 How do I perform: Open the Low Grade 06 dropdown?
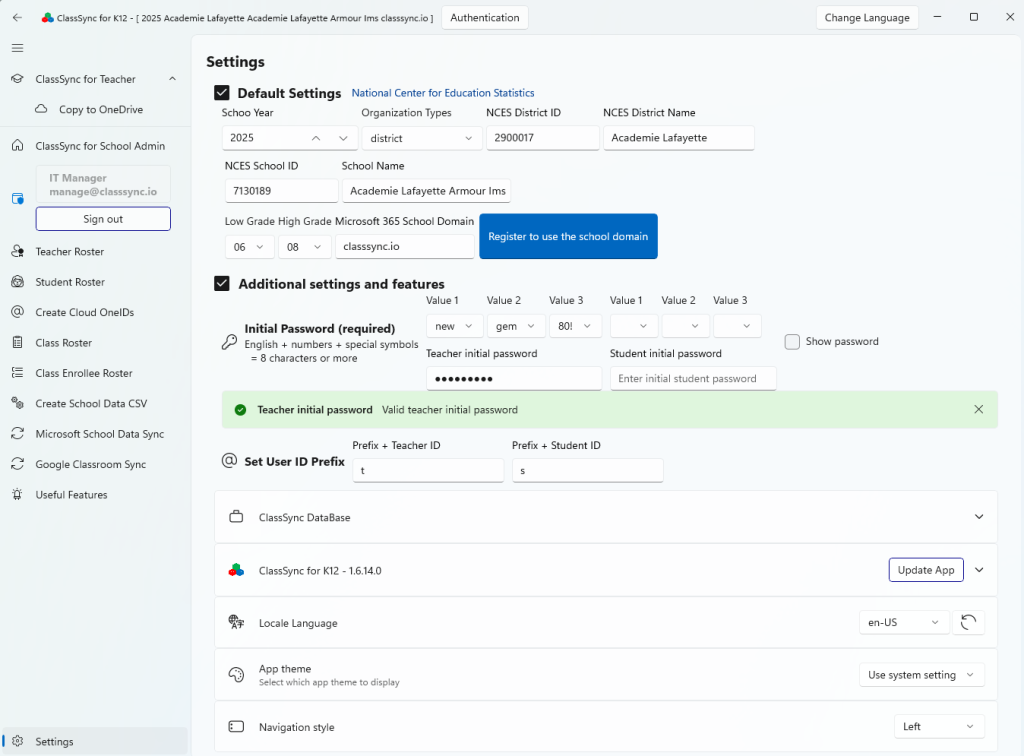(249, 247)
